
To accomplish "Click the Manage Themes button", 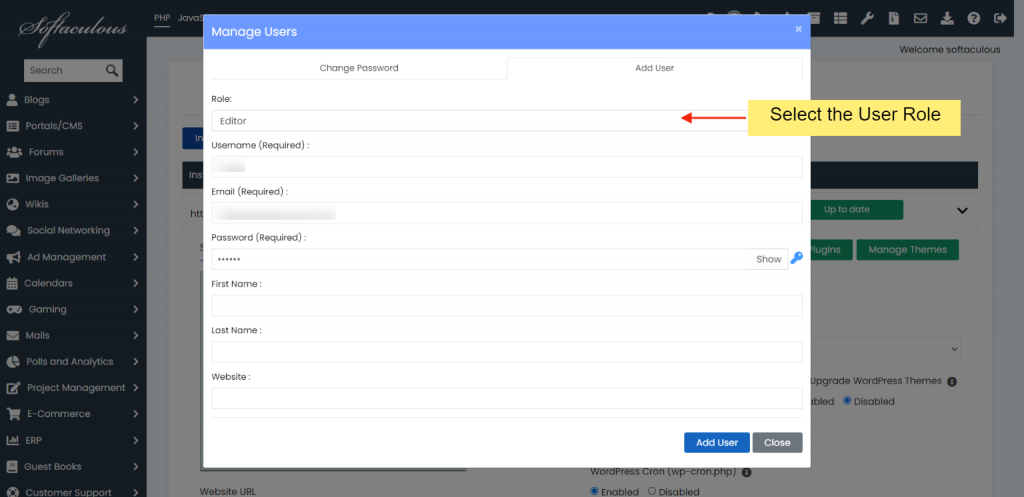I will click(907, 249).
